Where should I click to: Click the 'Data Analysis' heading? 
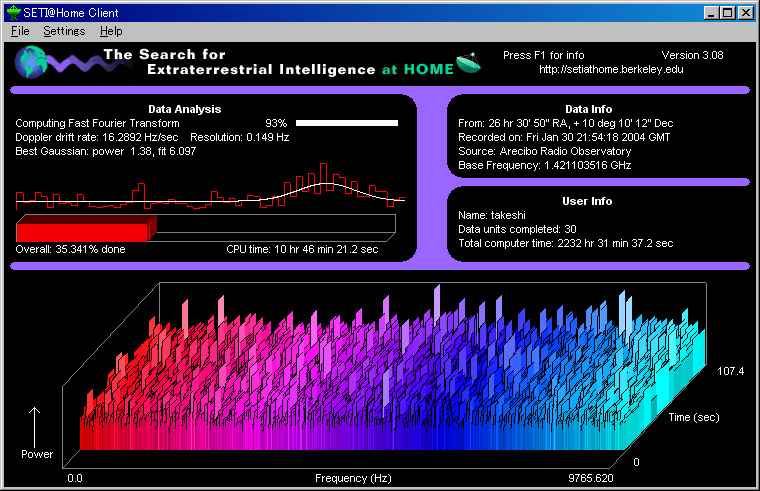tap(185, 110)
